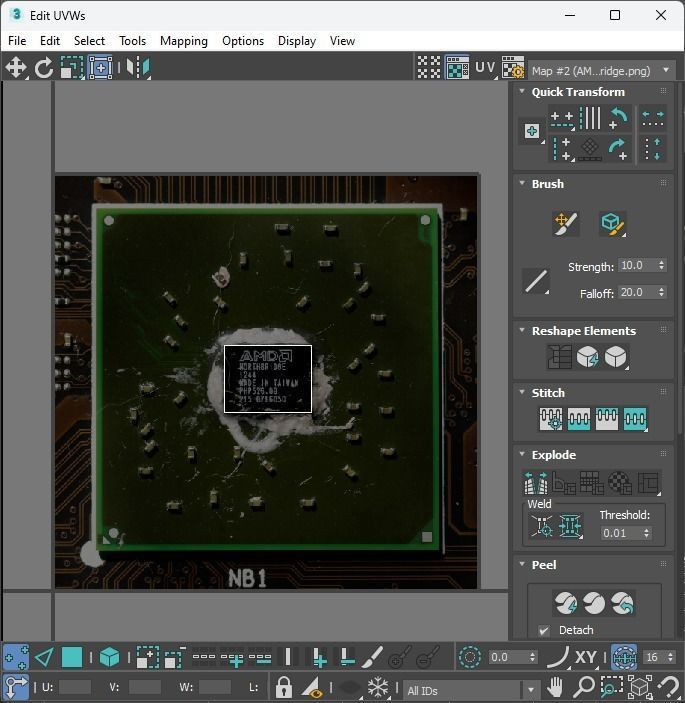Screen dimensions: 685x703
Task: Open the Map #2 texture dropdown
Action: (x=602, y=71)
